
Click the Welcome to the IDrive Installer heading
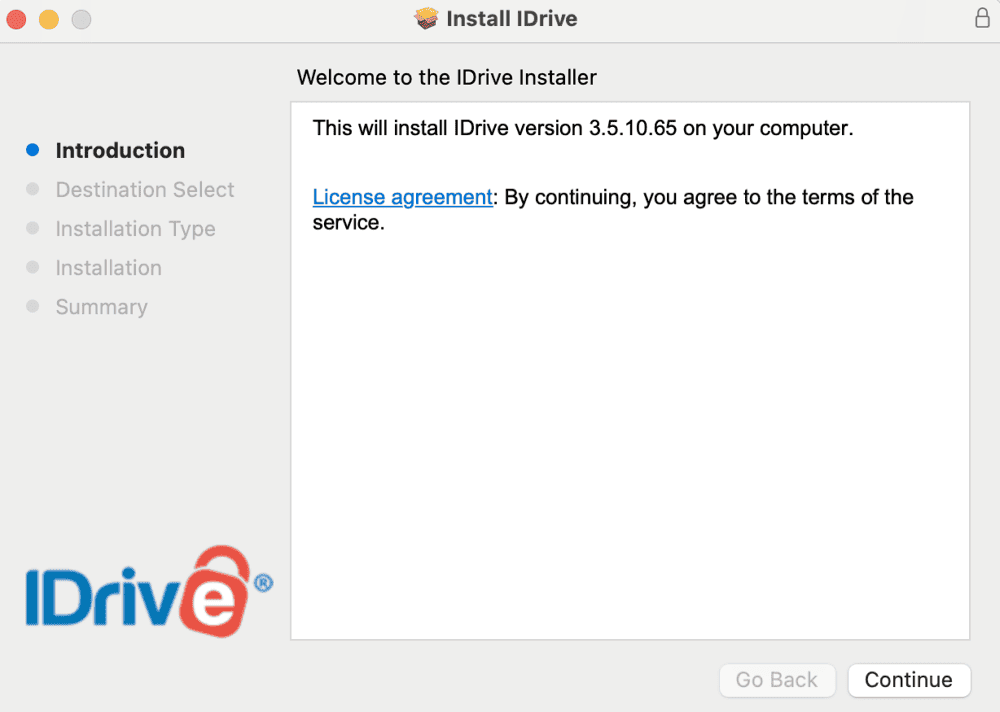click(x=446, y=77)
